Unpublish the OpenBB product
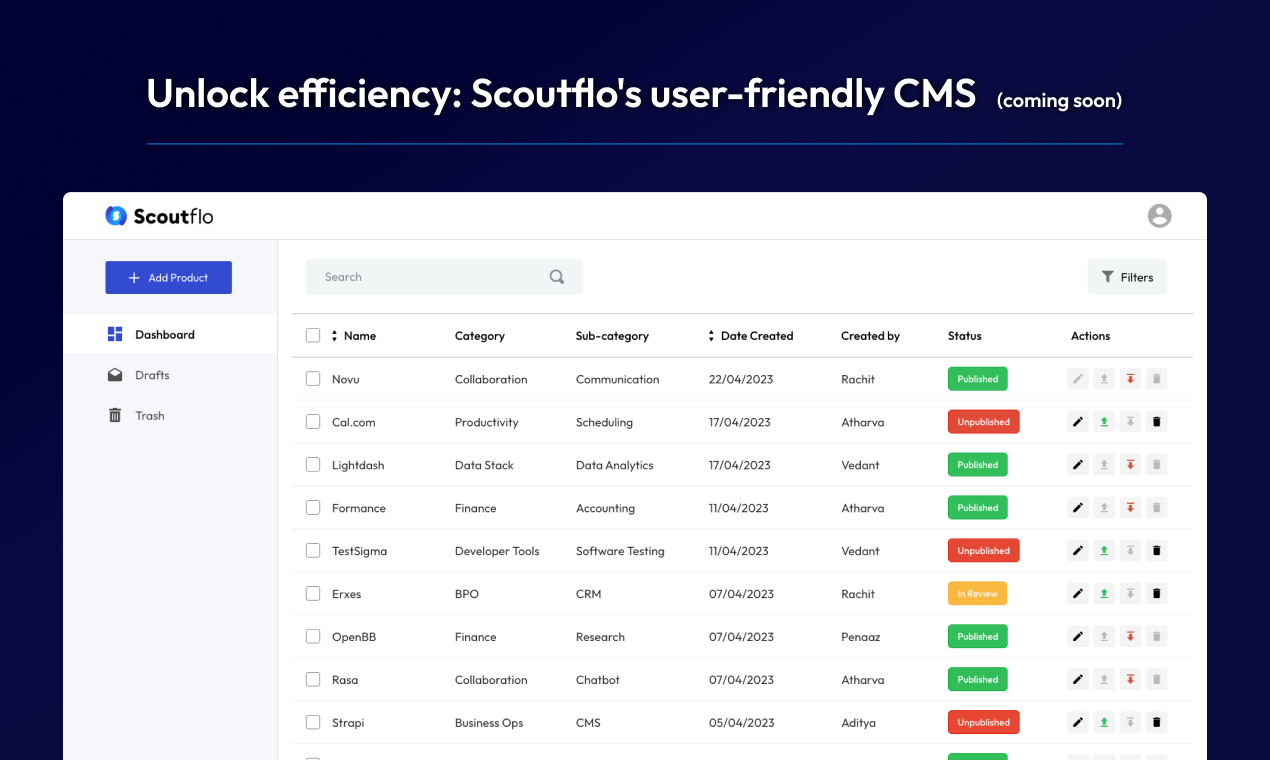 tap(1130, 637)
